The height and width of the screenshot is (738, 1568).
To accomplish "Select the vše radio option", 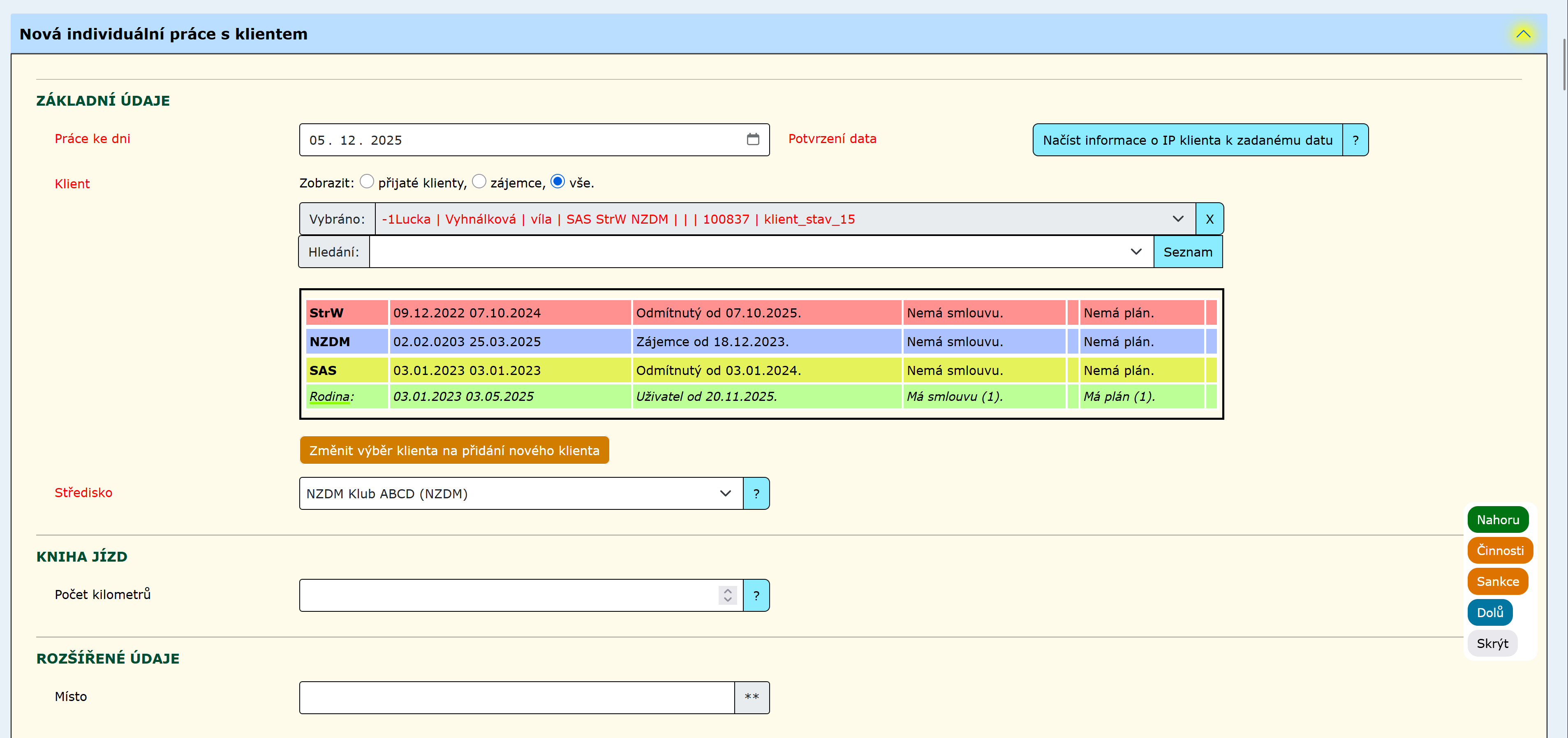I will [x=557, y=181].
